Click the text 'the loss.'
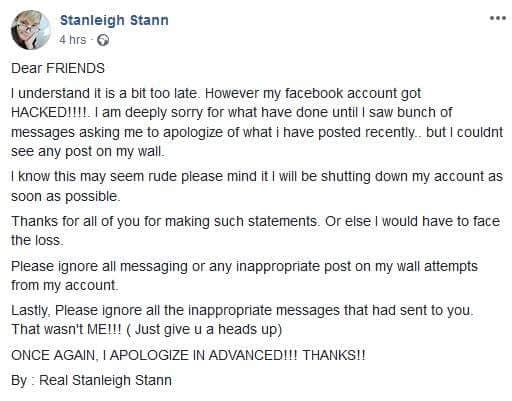This screenshot has width=512, height=401. tap(37, 240)
